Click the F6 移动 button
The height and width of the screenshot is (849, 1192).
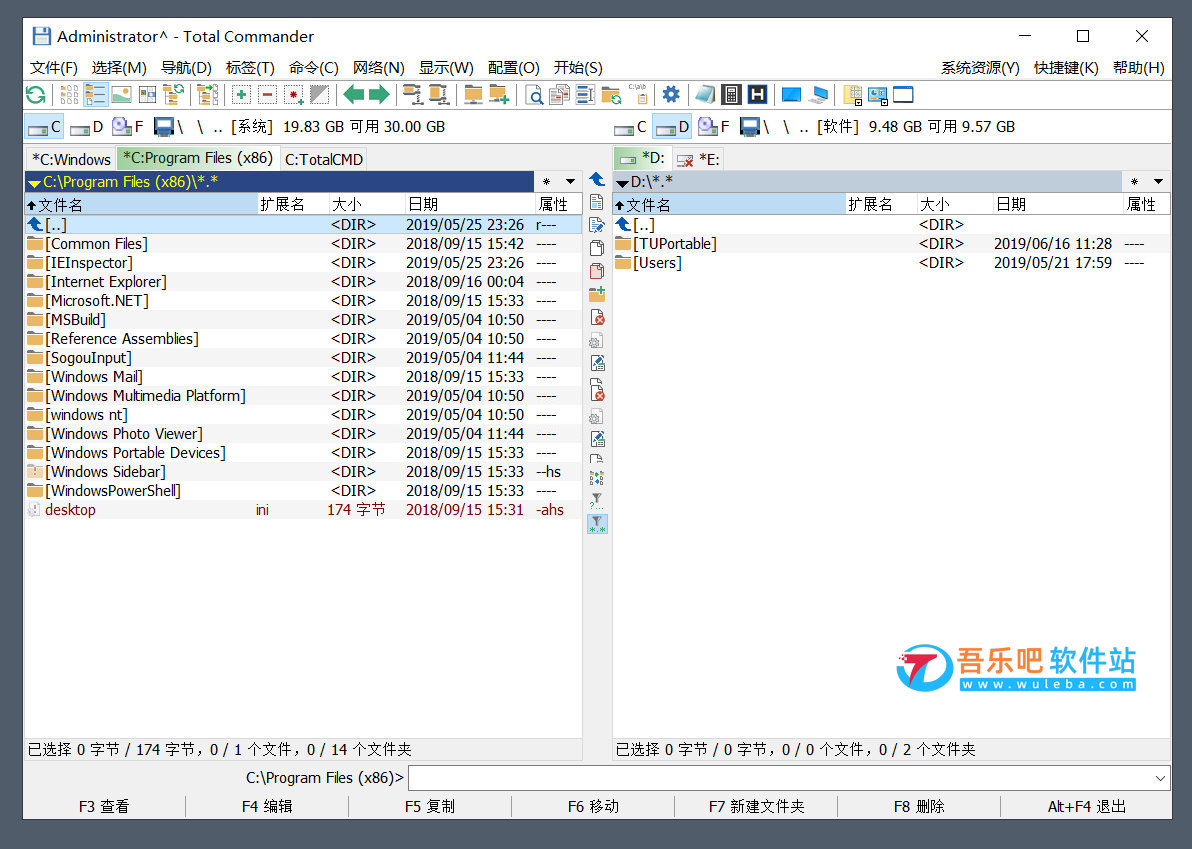[593, 806]
